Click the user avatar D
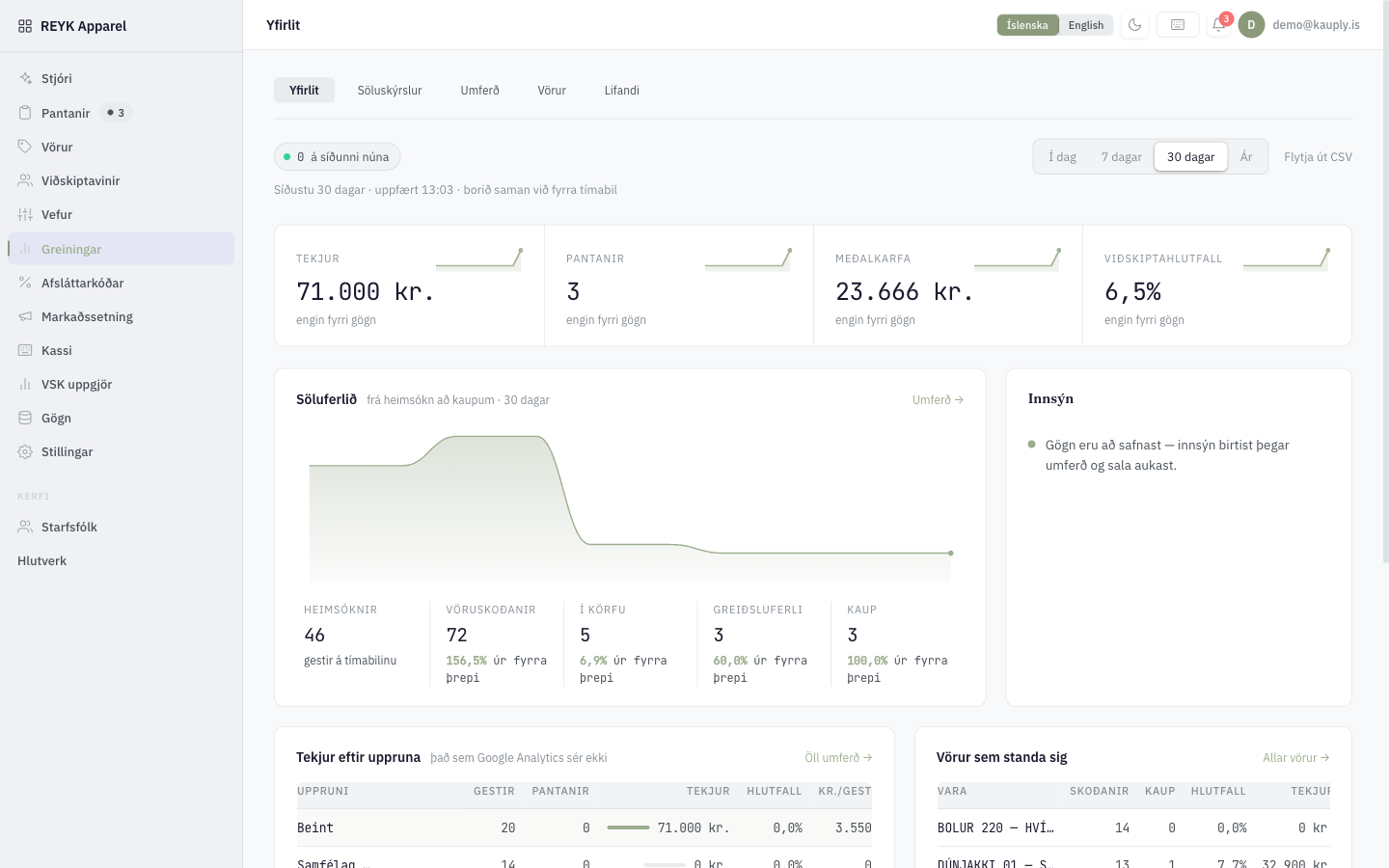 [1251, 25]
